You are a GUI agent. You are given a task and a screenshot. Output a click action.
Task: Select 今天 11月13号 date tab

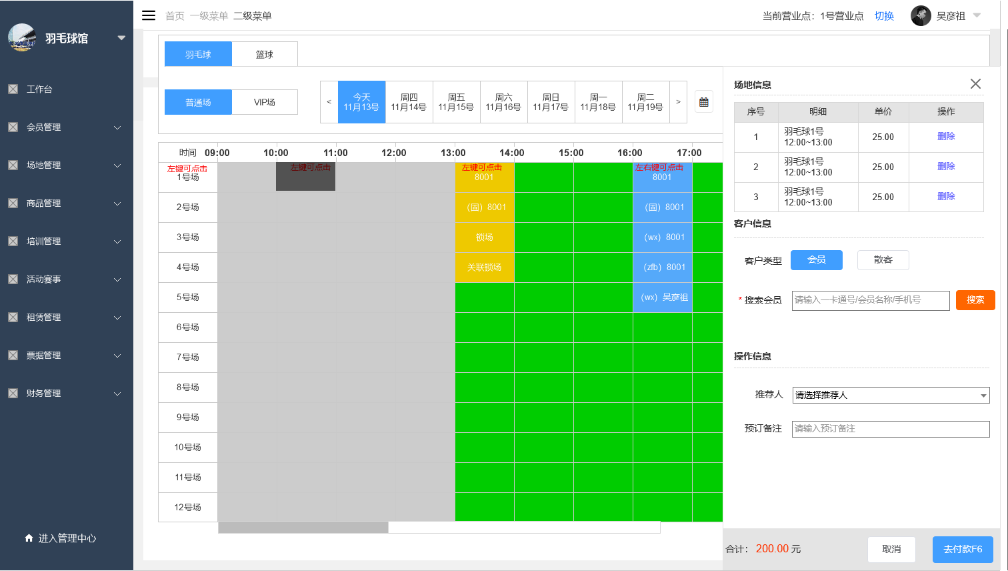pos(361,102)
